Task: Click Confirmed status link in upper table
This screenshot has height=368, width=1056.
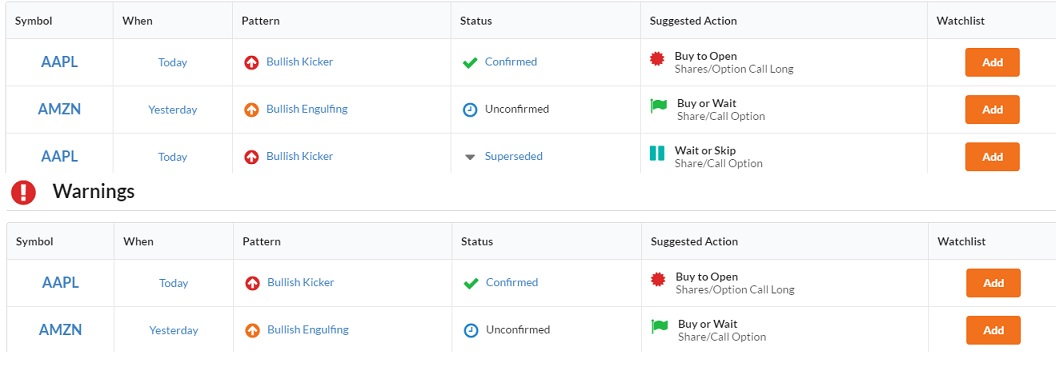Action: 511,61
